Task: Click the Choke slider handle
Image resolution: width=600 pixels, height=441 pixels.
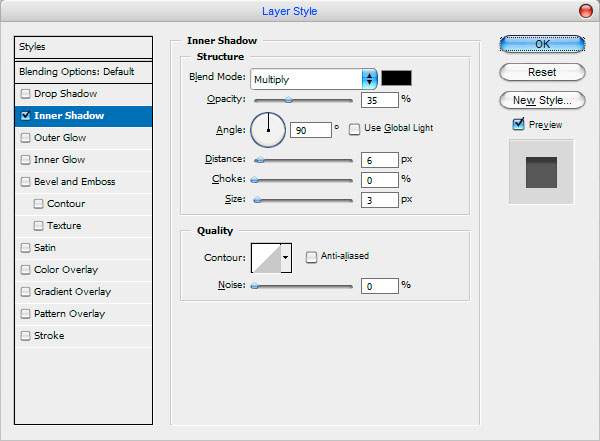Action: [x=254, y=180]
